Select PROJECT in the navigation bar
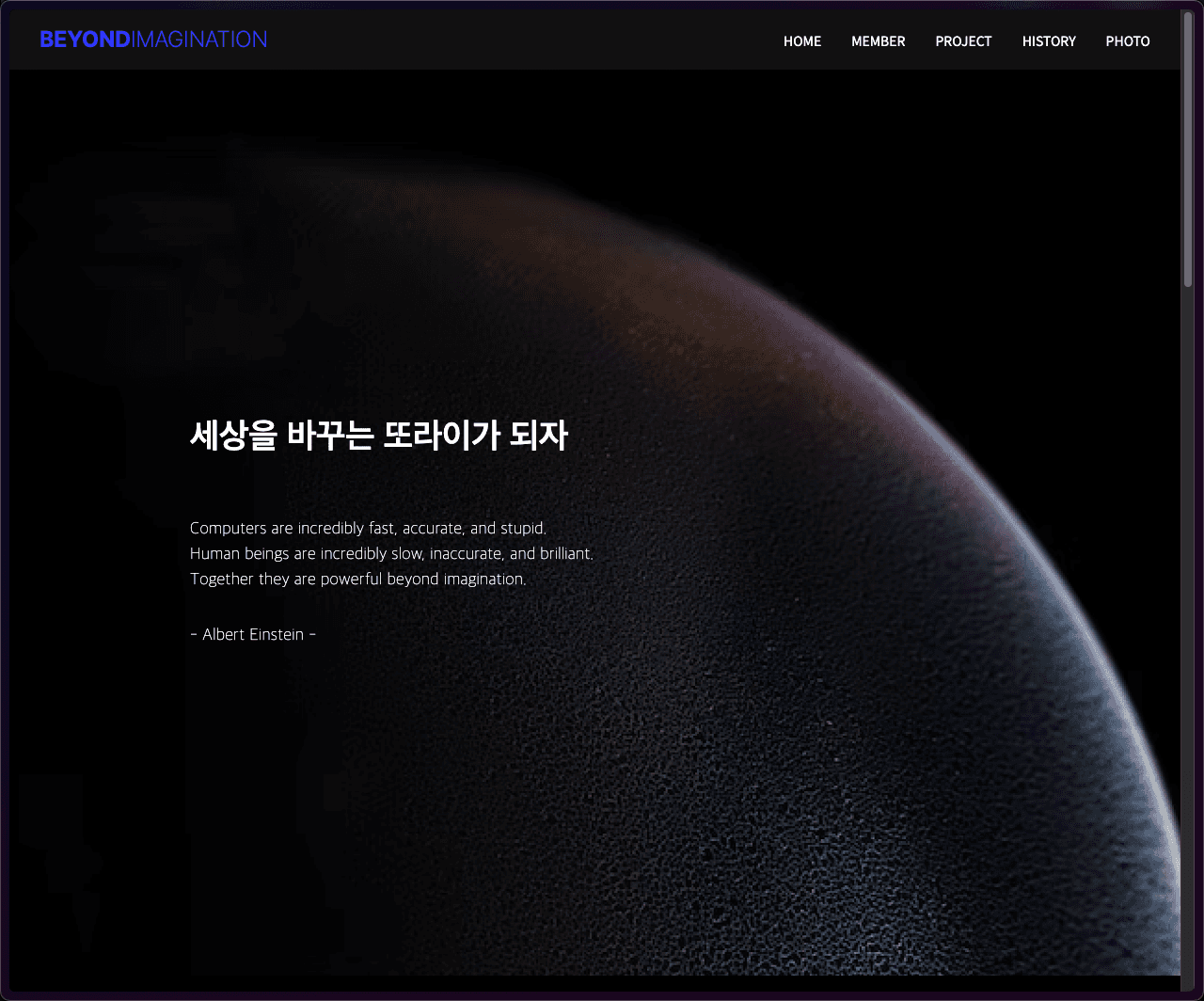Screen dimensions: 1204x1001 click(963, 41)
